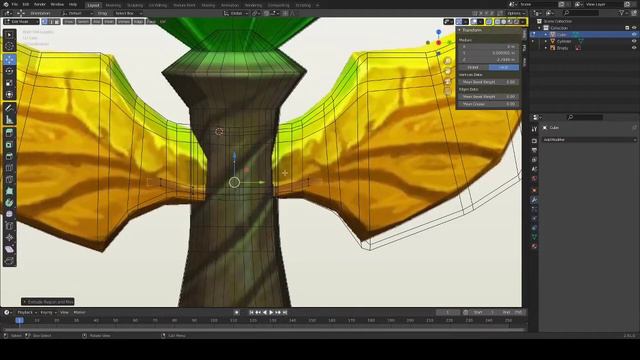Image resolution: width=640 pixels, height=360 pixels.
Task: Click the viewport zoom magnifier gizmo
Action: coord(448,61)
